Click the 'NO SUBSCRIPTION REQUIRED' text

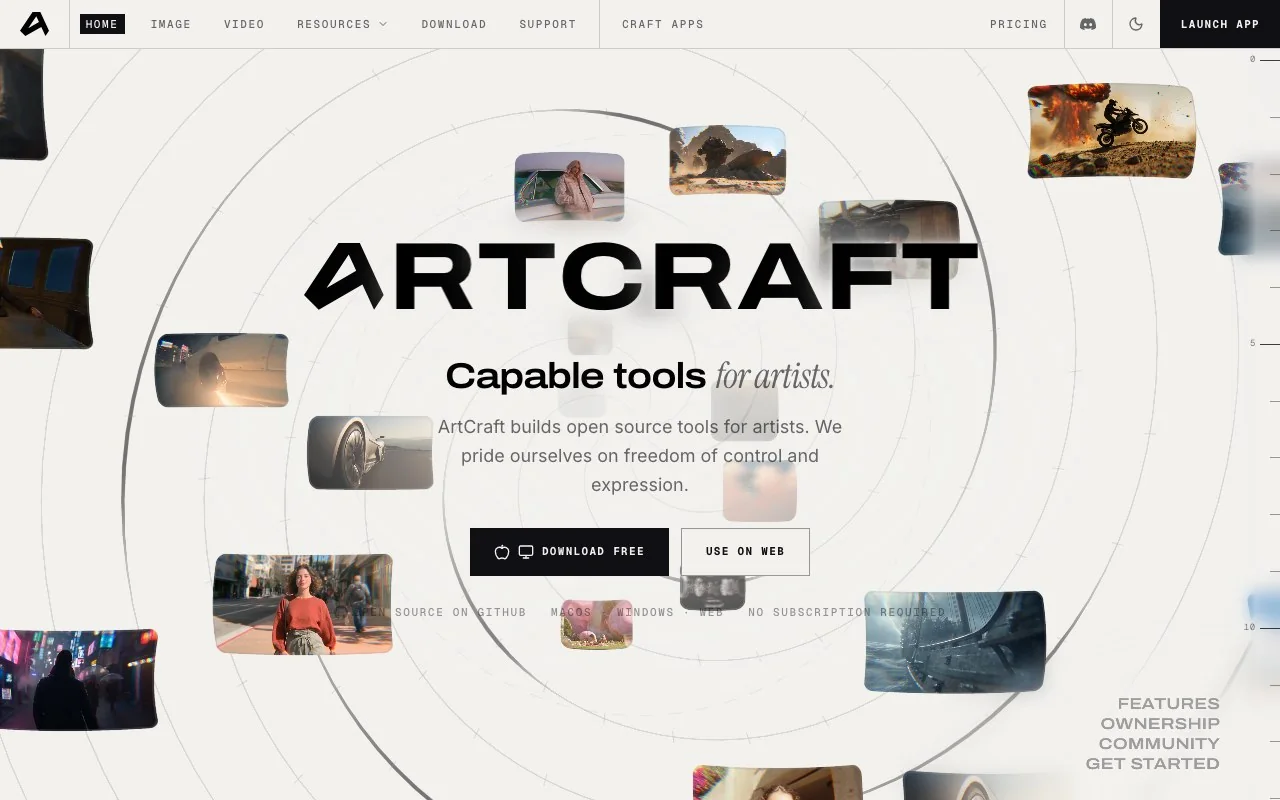tap(846, 612)
